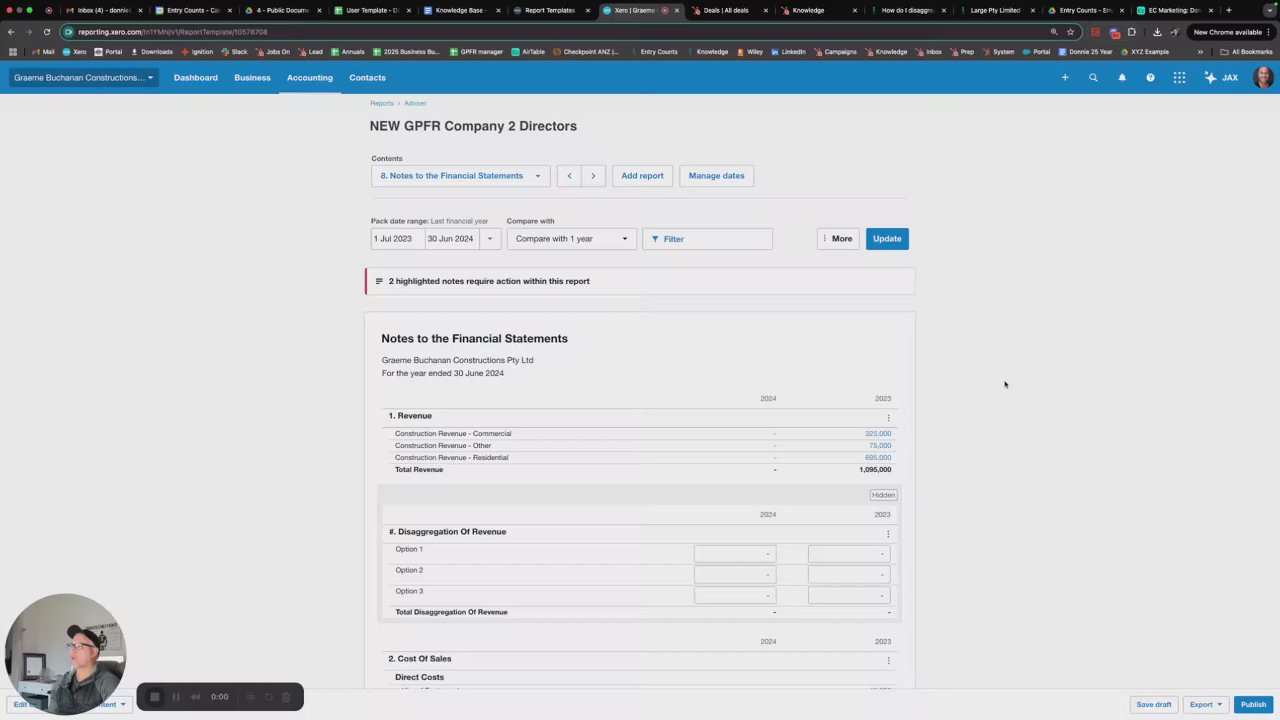Open the JAX assistant icon

[x=1221, y=77]
